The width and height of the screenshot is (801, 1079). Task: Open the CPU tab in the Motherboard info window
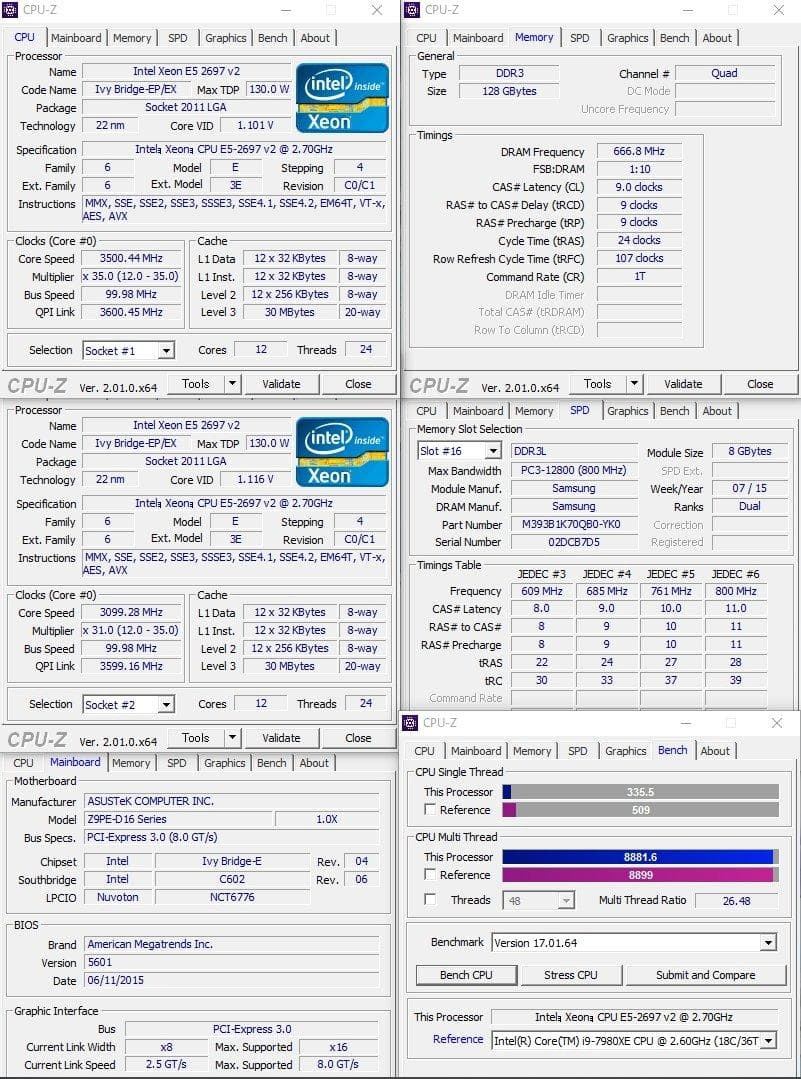pos(23,763)
